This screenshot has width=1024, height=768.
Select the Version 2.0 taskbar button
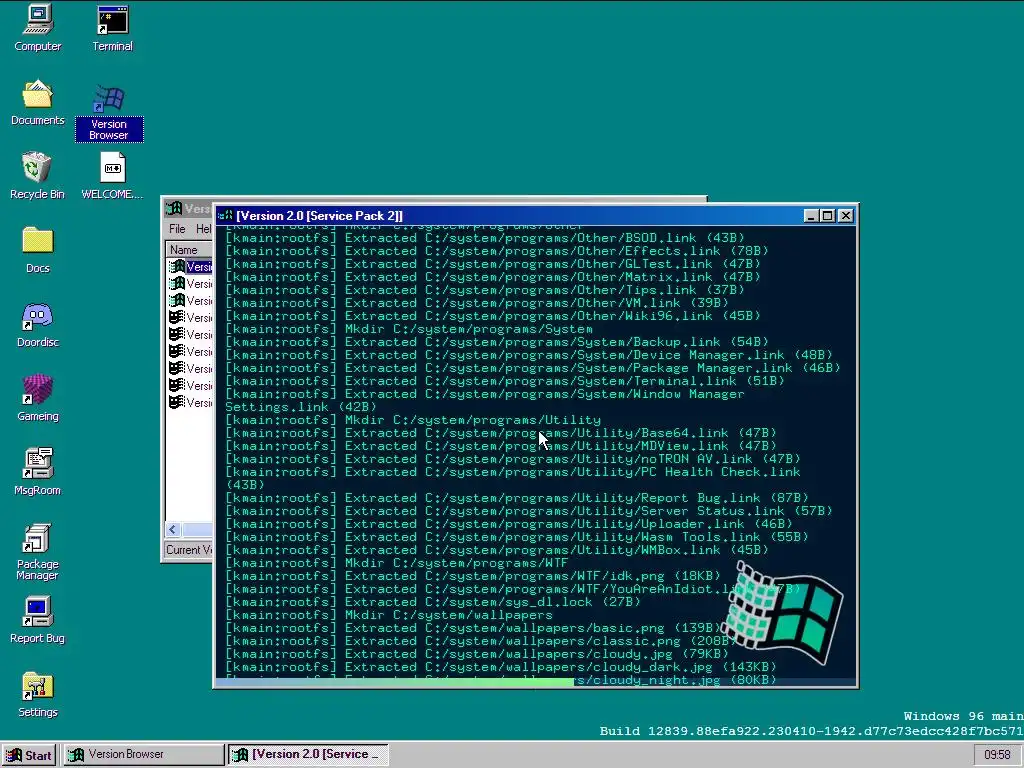tap(308, 755)
